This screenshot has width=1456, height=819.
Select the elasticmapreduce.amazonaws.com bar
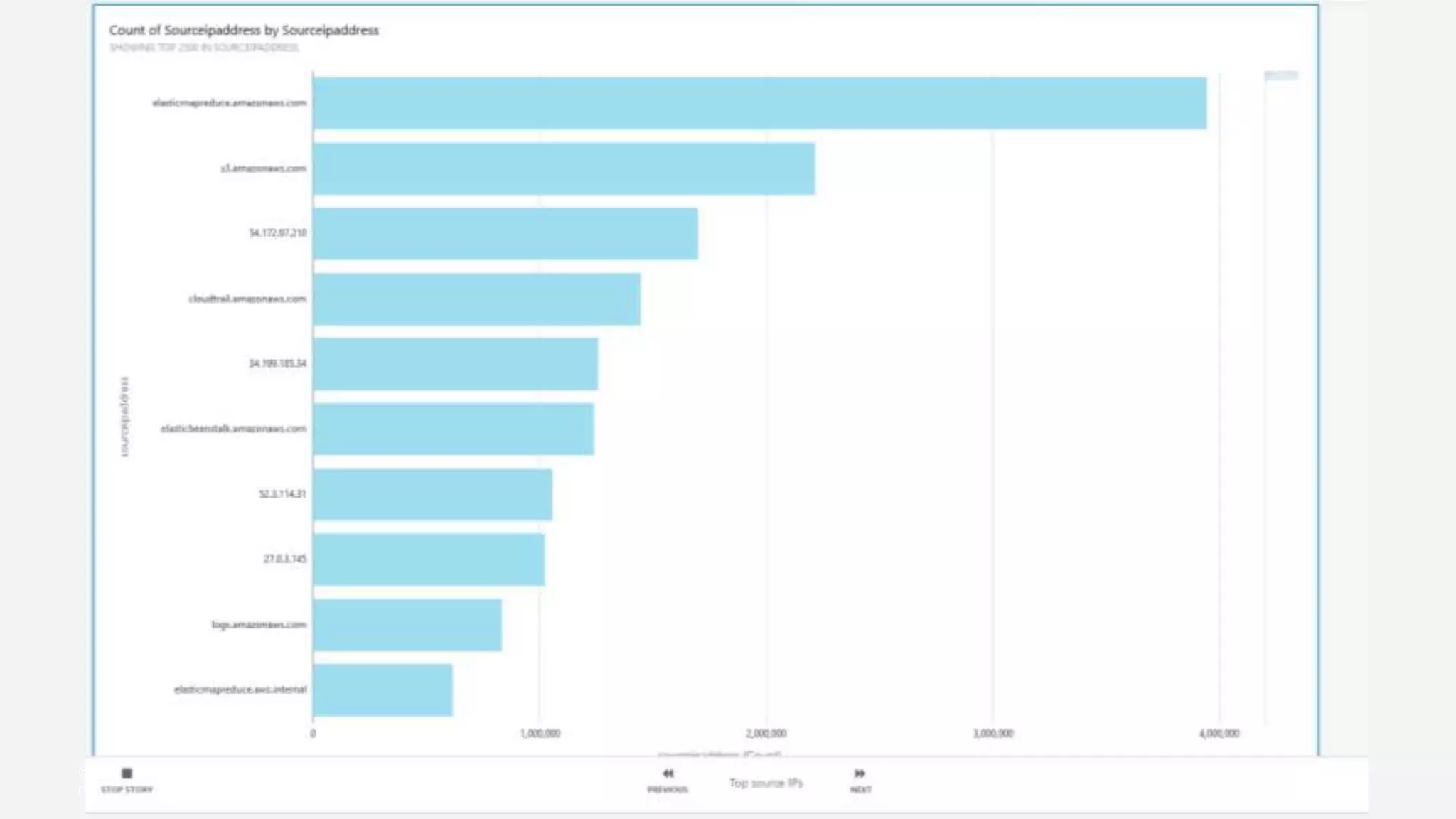[x=759, y=103]
